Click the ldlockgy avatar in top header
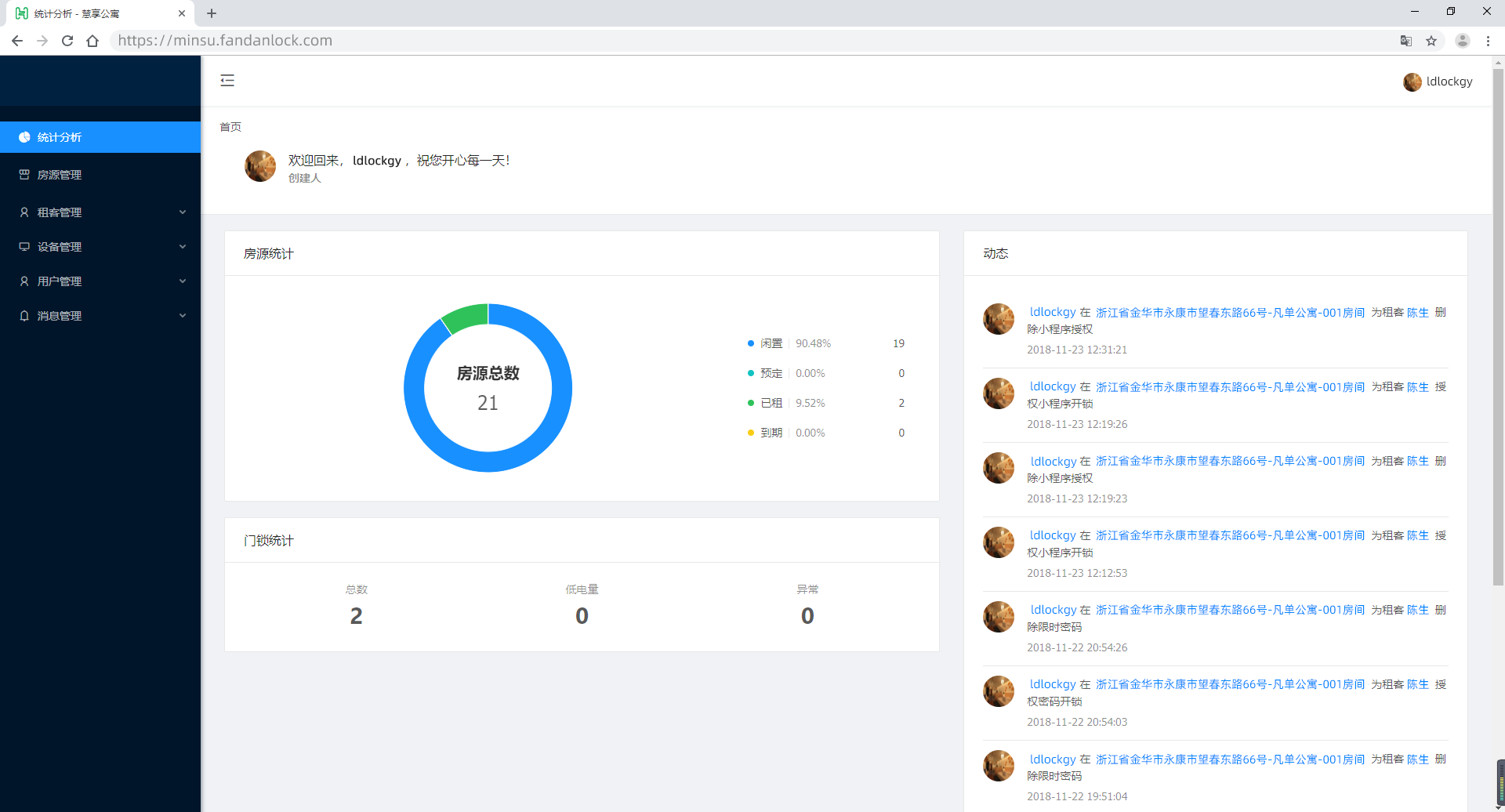1505x812 pixels. coord(1412,82)
